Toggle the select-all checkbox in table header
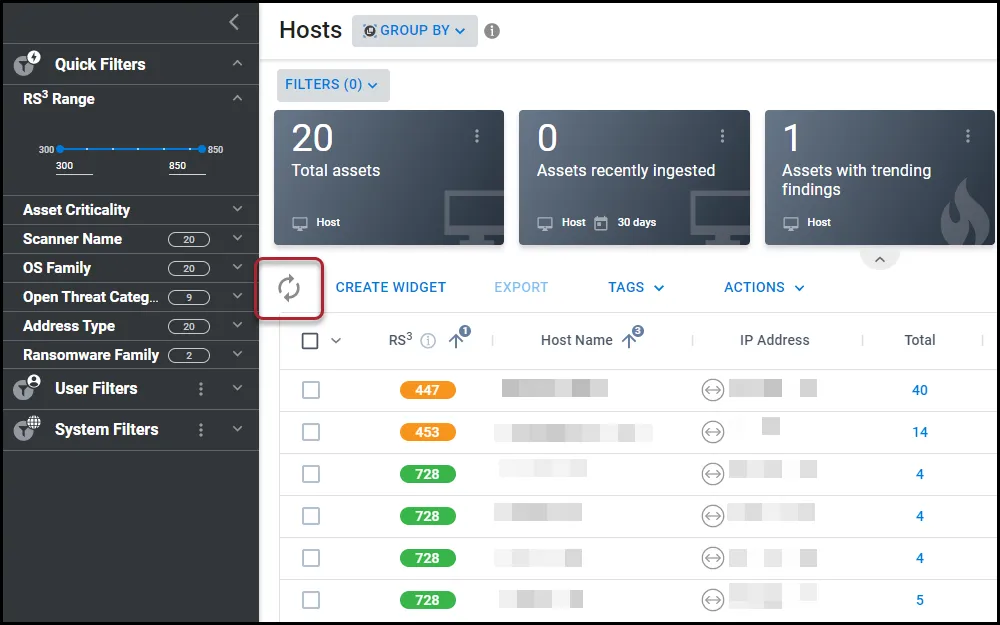The width and height of the screenshot is (1000, 625). pos(310,341)
